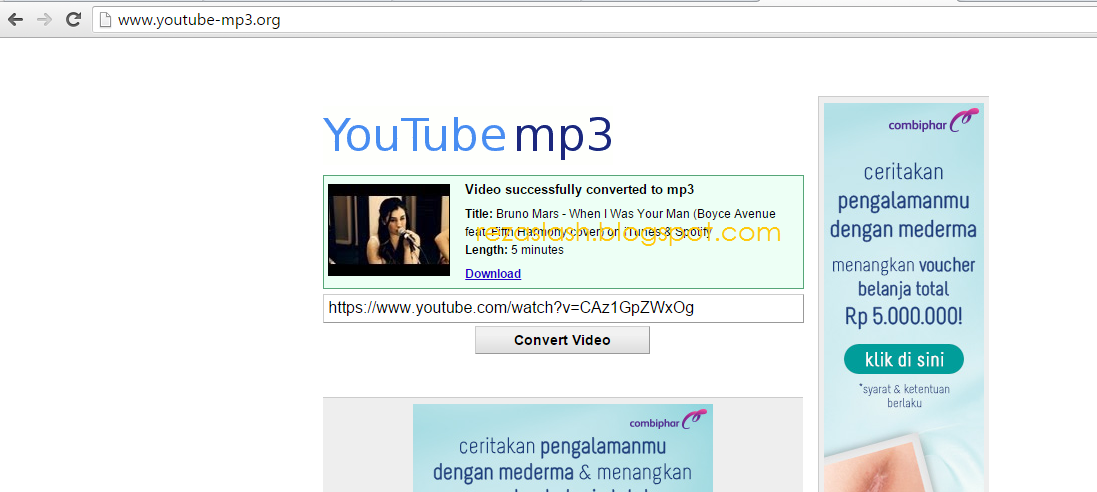Click the page icon in the address bar

pyautogui.click(x=106, y=20)
